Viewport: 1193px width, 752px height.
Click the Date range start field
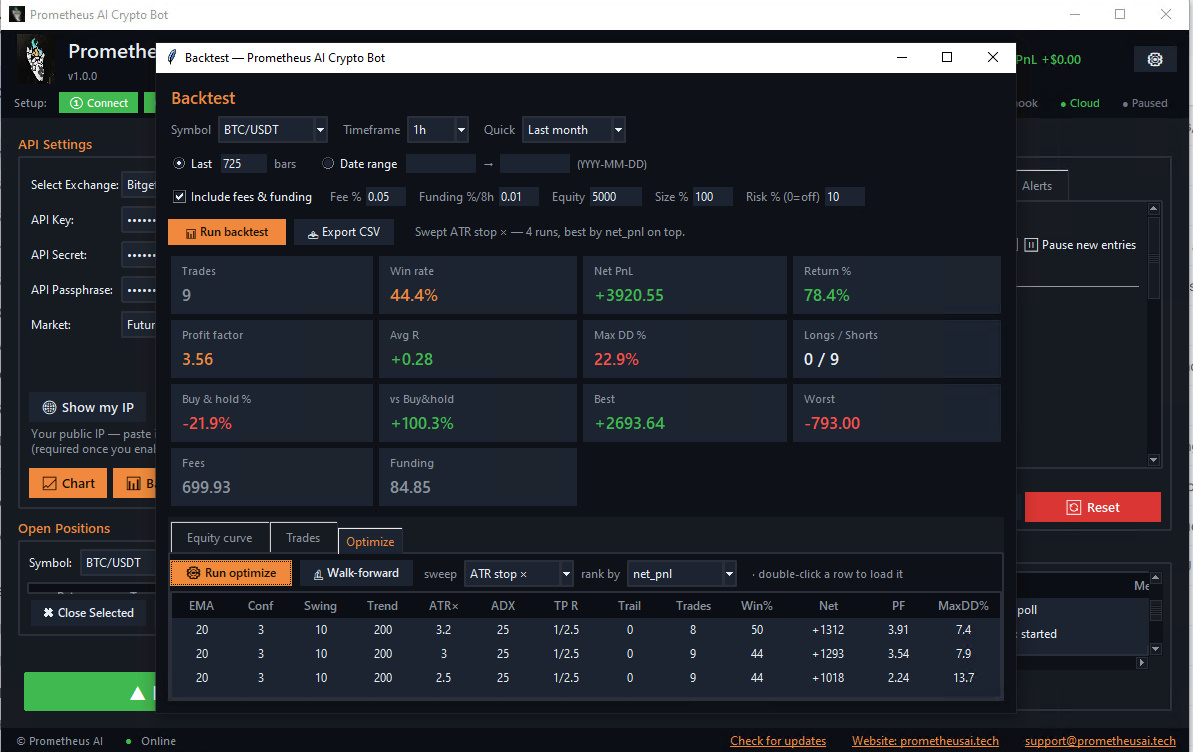[x=441, y=164]
